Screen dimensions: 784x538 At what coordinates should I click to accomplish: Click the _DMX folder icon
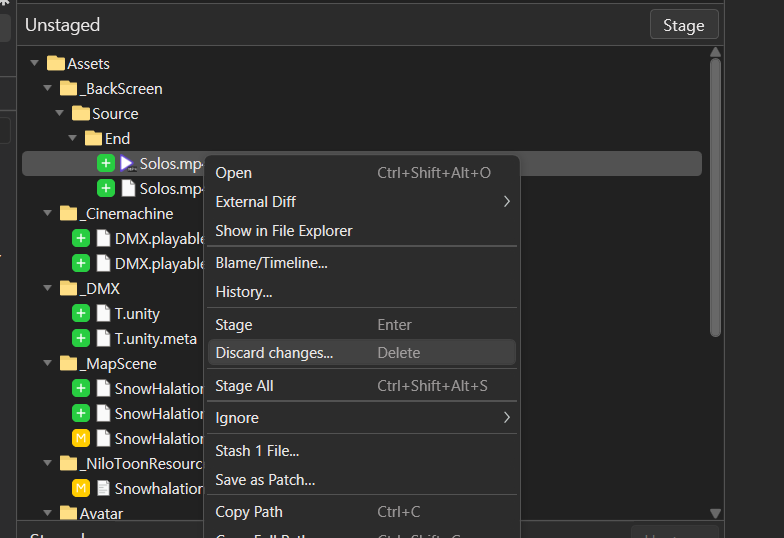69,289
